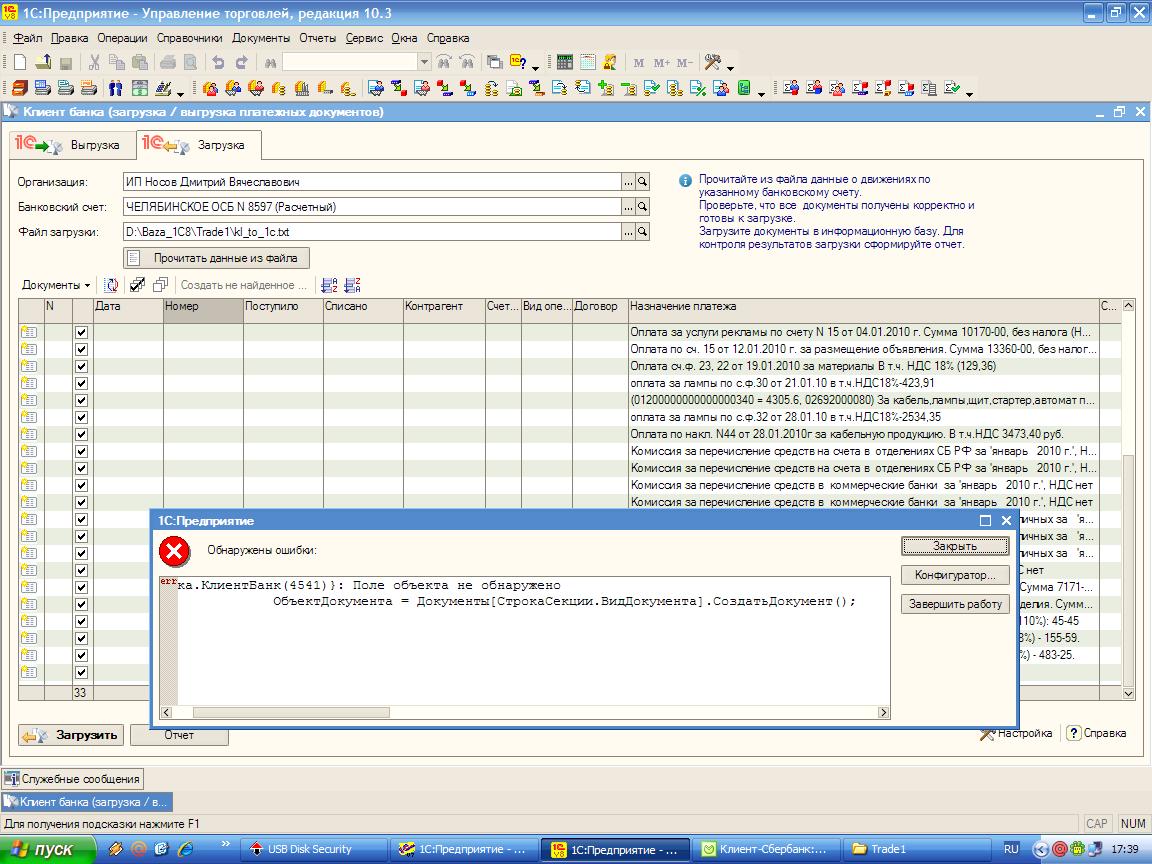This screenshot has height=864, width=1152.
Task: Expand the search text combo box arrow
Action: tap(424, 62)
